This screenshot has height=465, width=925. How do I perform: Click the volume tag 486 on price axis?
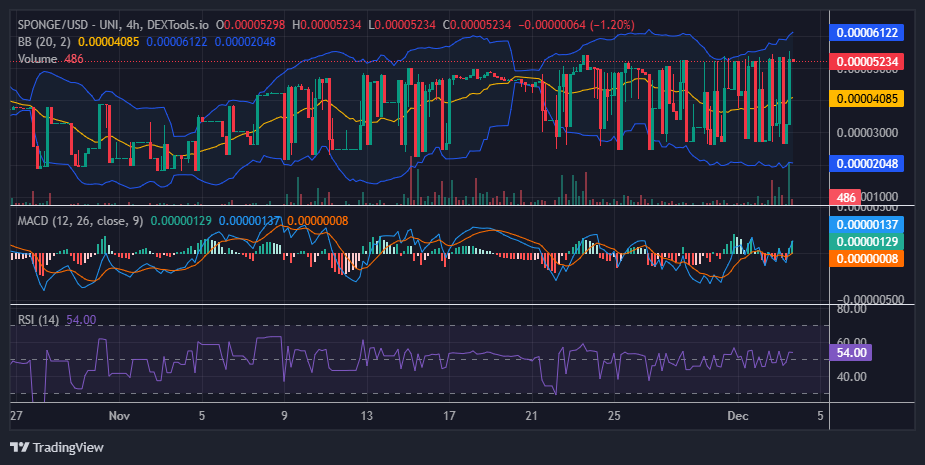point(845,198)
